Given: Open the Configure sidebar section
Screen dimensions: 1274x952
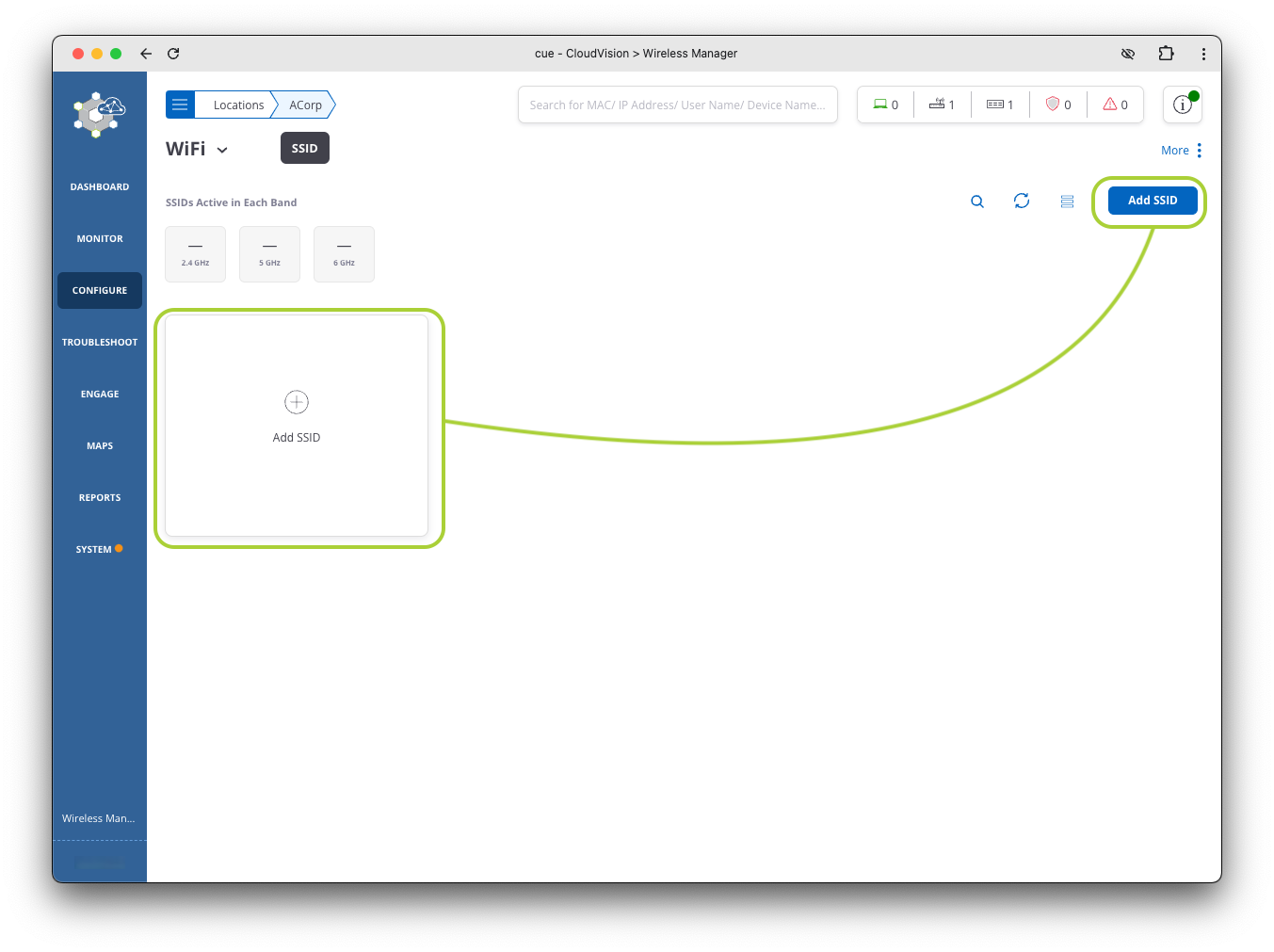Looking at the screenshot, I should (100, 290).
